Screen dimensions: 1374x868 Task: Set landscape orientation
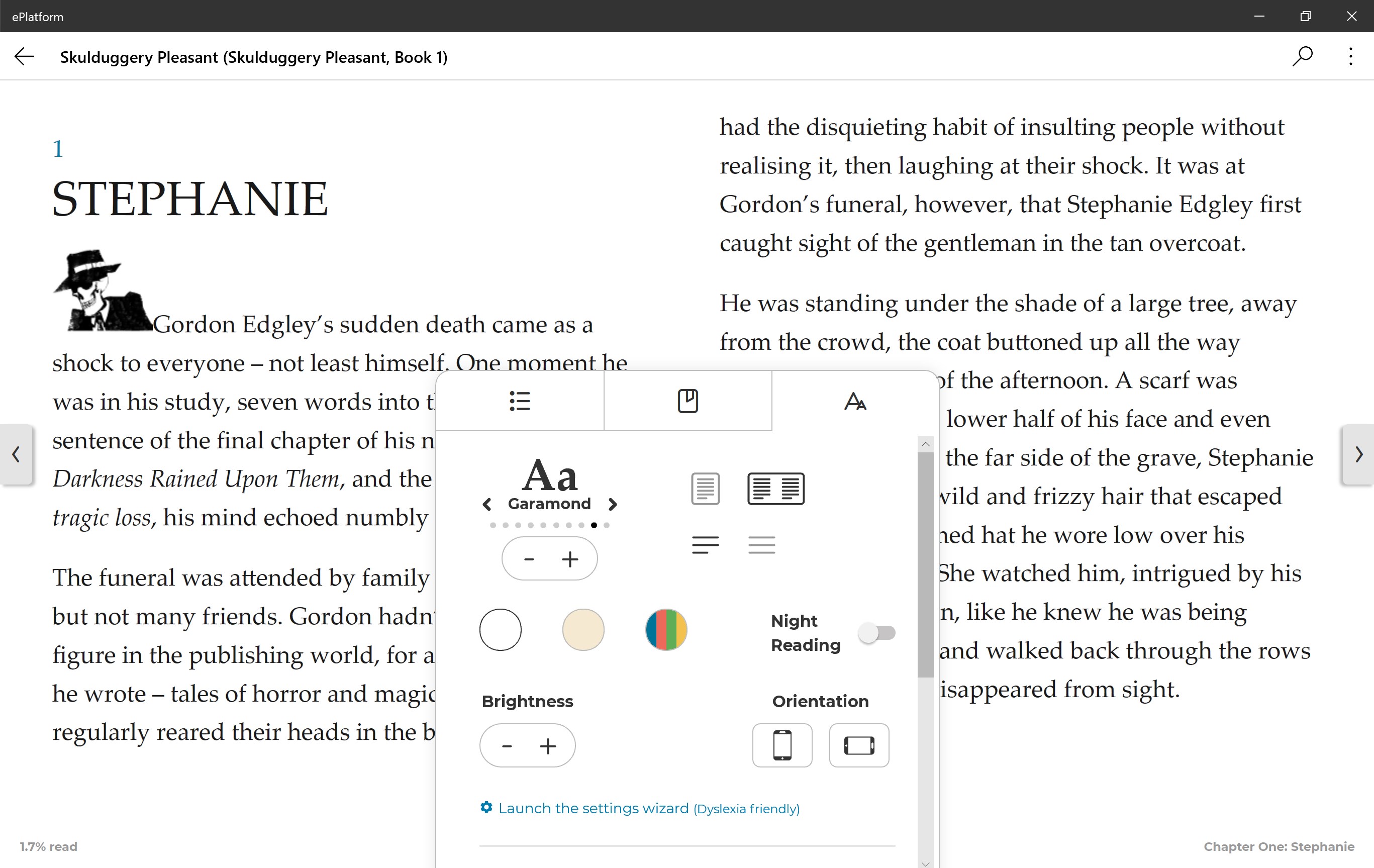coord(859,745)
